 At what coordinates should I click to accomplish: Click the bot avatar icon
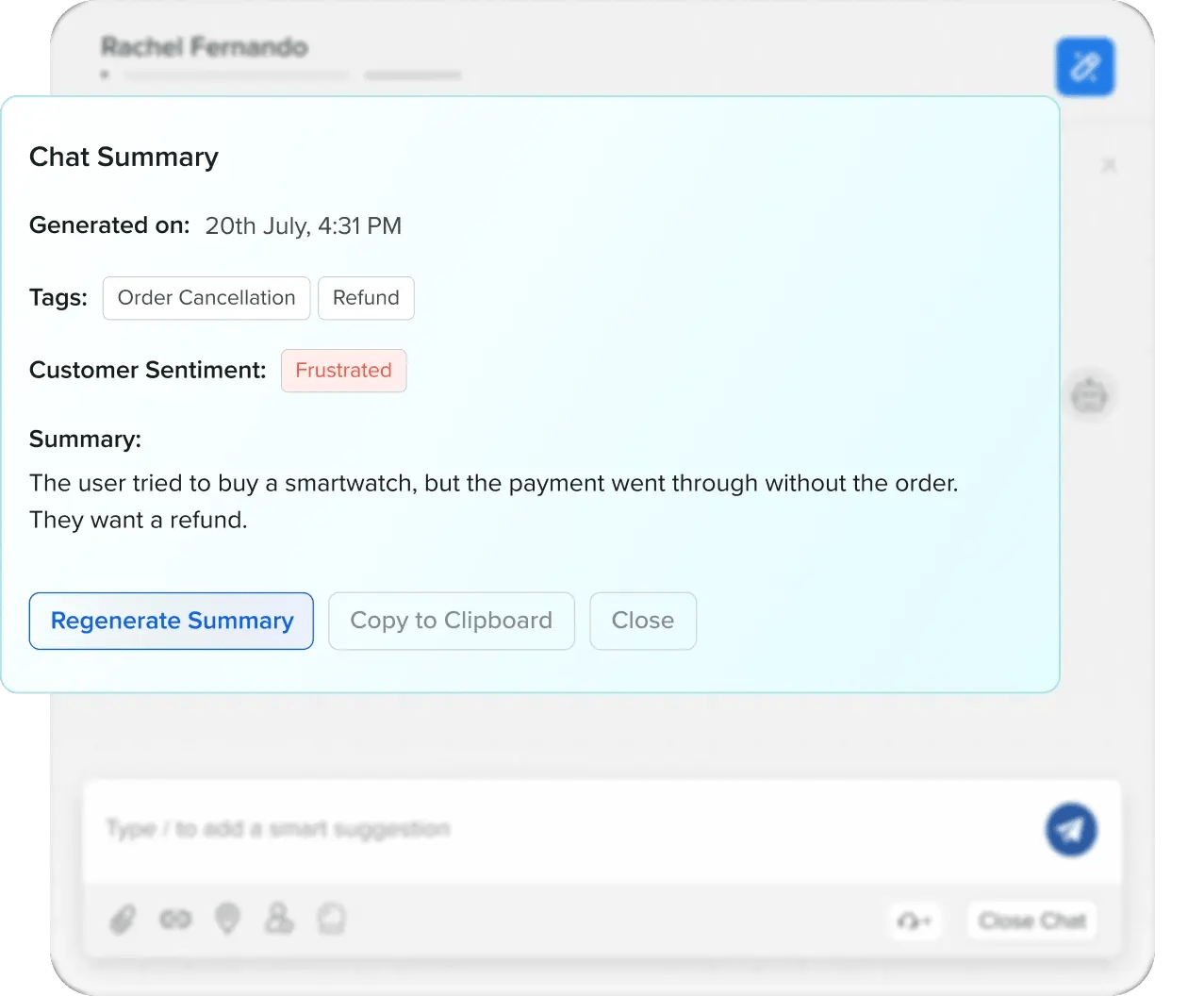click(1090, 394)
